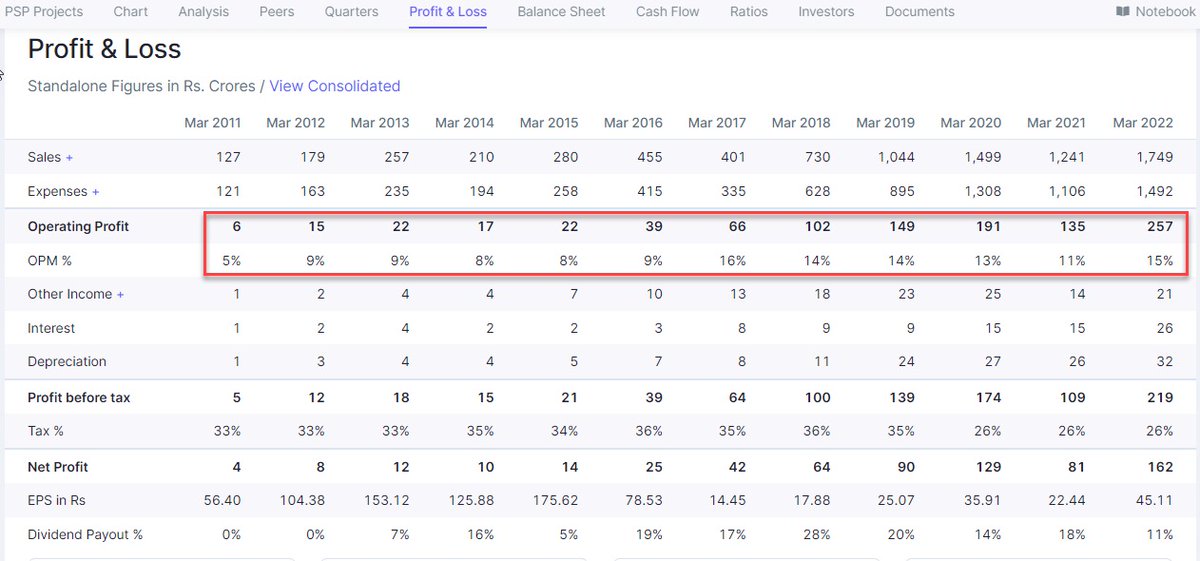Expand Expenses row with plus sign
1200x561 pixels.
[95, 192]
